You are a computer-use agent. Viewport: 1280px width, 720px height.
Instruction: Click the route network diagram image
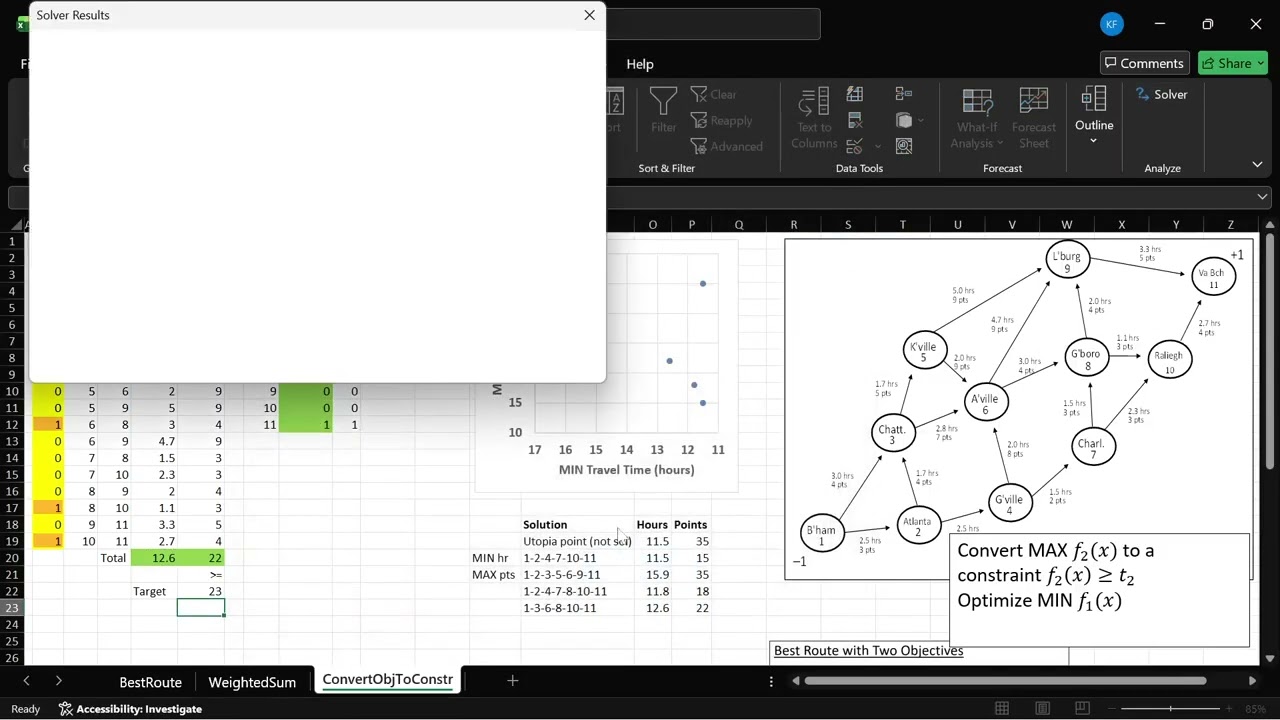(x=1020, y=408)
